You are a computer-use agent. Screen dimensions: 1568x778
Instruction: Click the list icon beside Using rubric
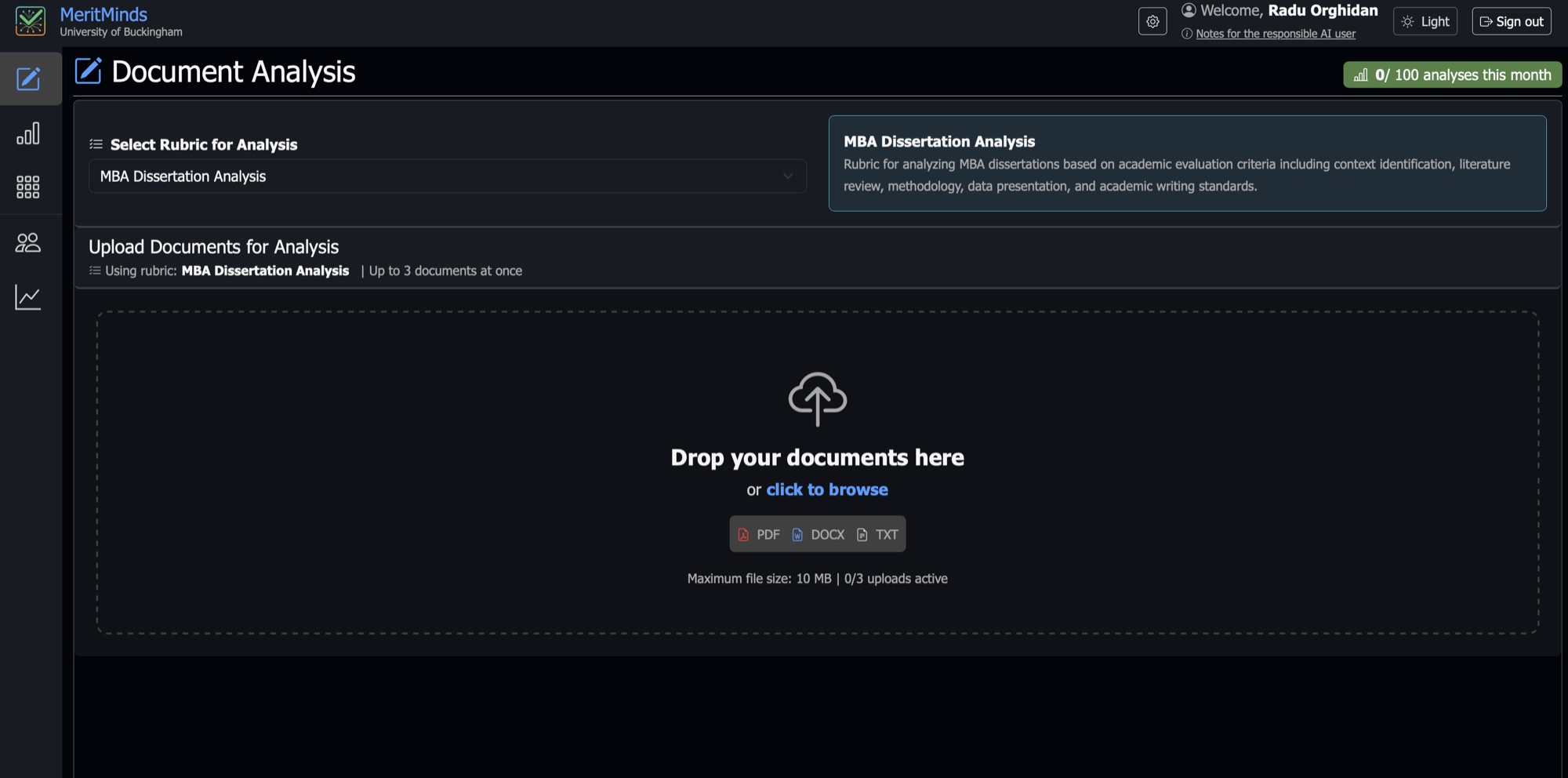point(95,271)
